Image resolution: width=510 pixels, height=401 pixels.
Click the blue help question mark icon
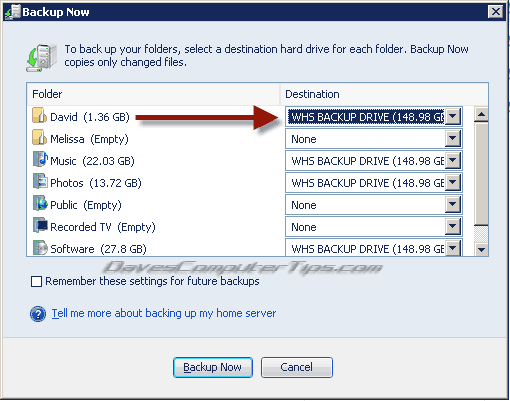tap(38, 314)
